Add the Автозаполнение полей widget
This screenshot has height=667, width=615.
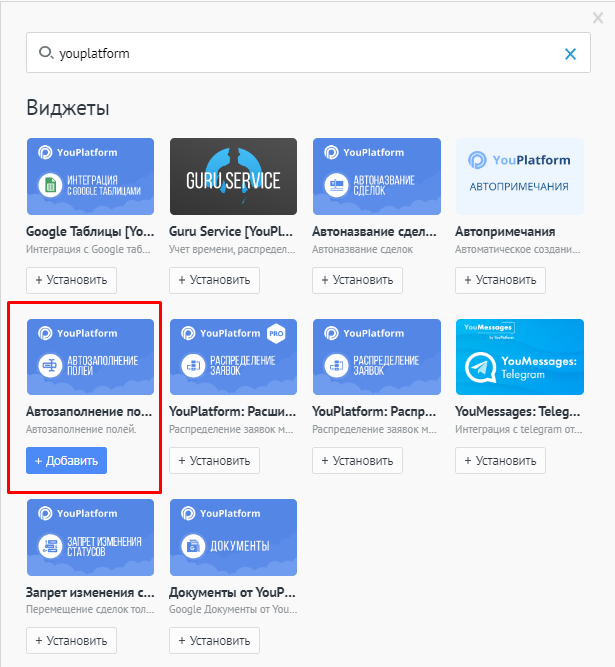pyautogui.click(x=66, y=461)
